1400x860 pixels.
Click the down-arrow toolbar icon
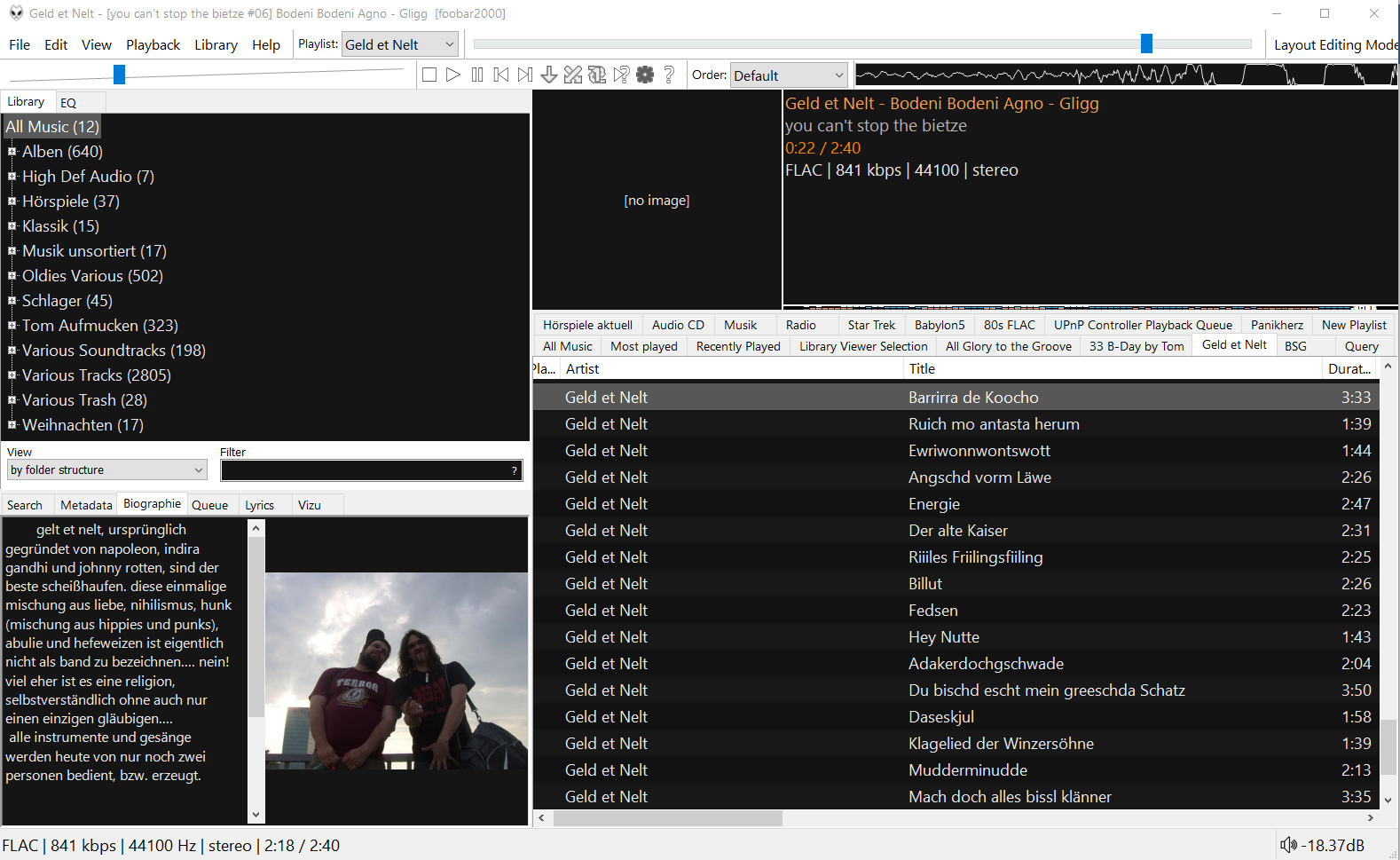[x=549, y=75]
